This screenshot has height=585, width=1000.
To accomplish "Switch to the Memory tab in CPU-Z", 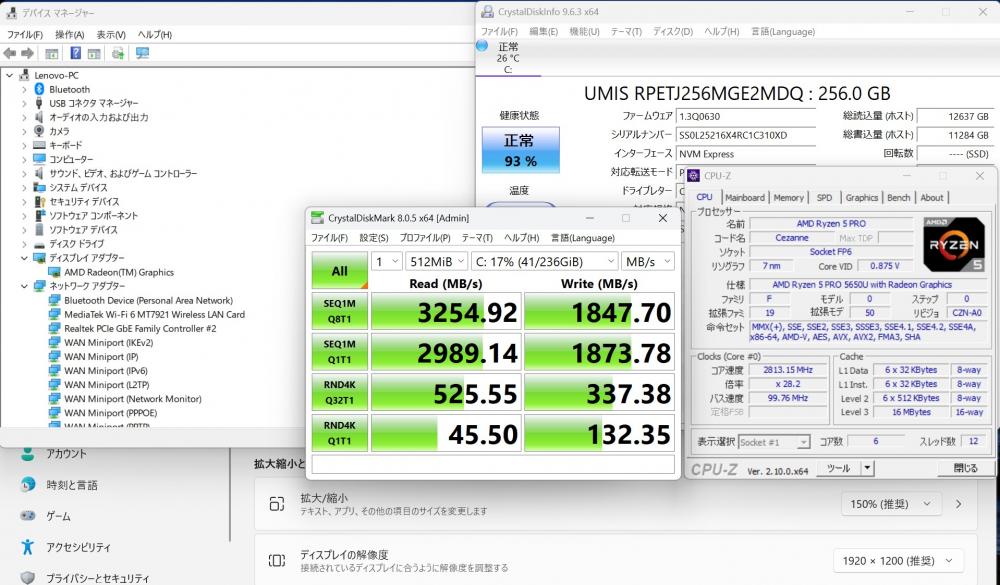I will [x=788, y=198].
